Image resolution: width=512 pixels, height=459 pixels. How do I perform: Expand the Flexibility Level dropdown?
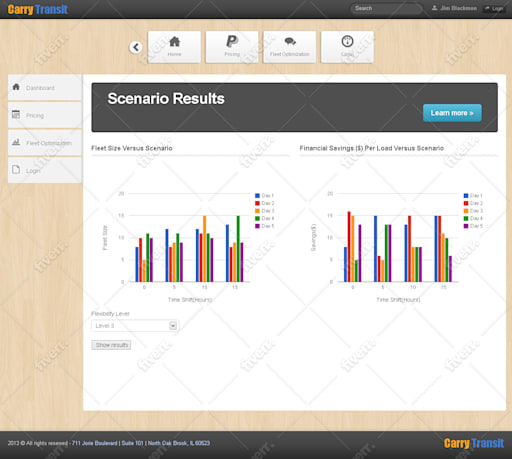click(x=135, y=326)
